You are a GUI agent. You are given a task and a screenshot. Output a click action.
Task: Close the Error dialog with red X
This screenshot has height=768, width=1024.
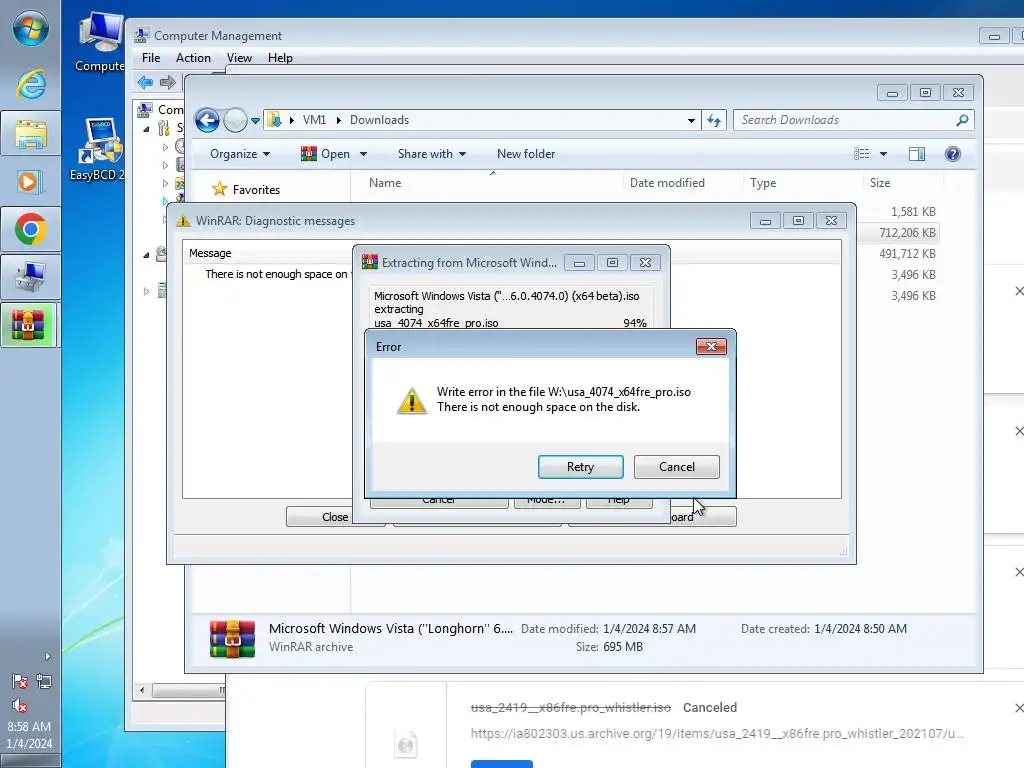click(x=711, y=346)
